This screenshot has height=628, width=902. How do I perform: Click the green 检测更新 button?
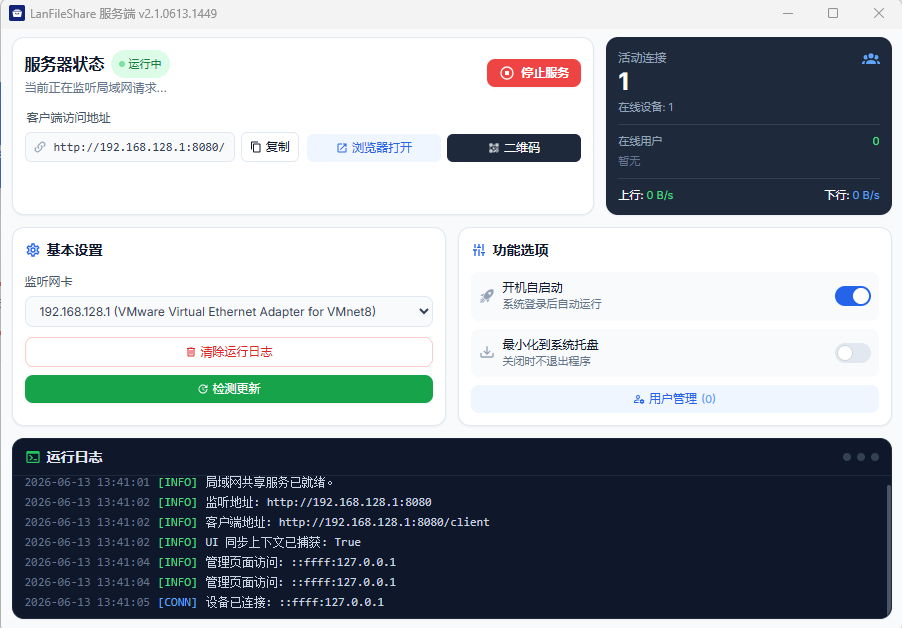click(x=229, y=389)
